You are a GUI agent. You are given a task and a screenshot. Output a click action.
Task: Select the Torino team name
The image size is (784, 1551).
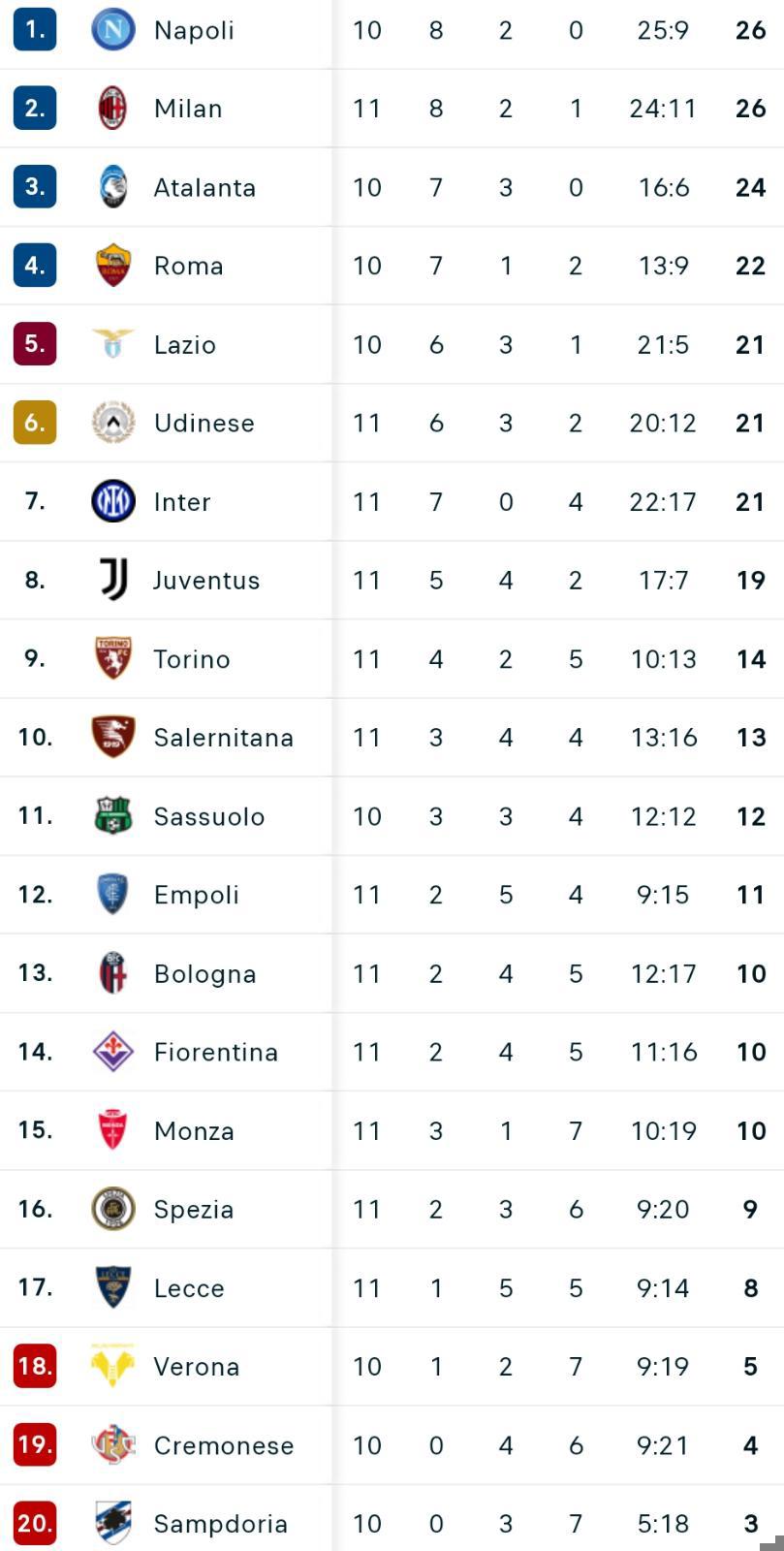click(x=192, y=659)
